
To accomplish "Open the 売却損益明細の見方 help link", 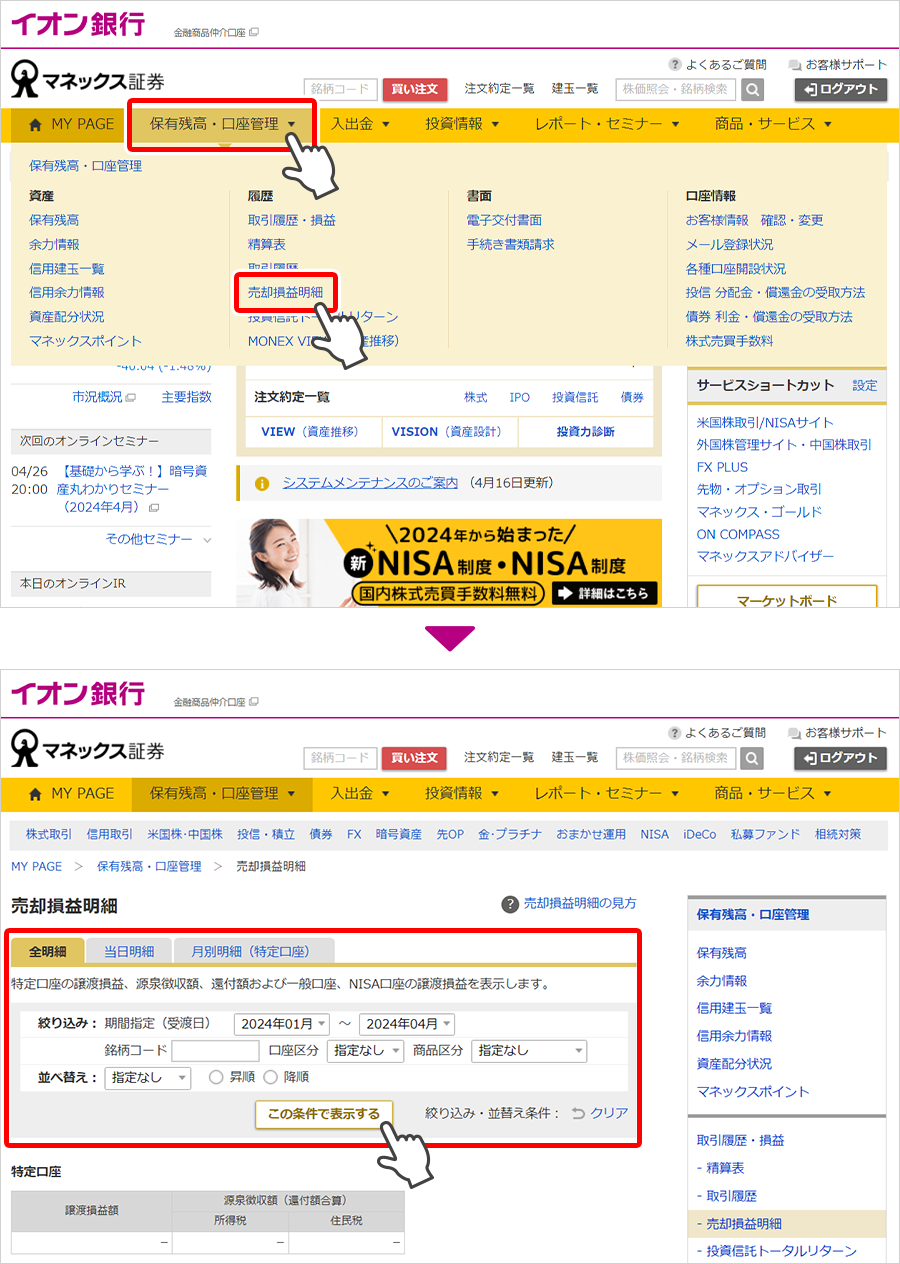I will tap(580, 904).
